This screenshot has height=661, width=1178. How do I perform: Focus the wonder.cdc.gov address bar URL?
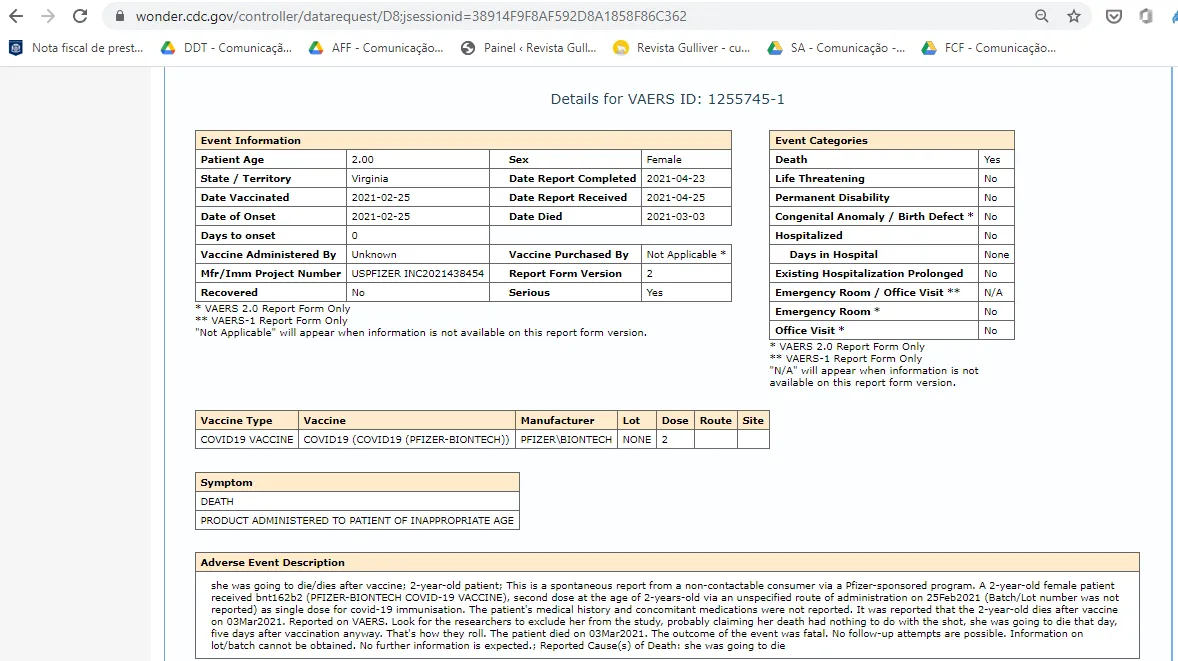pyautogui.click(x=411, y=16)
